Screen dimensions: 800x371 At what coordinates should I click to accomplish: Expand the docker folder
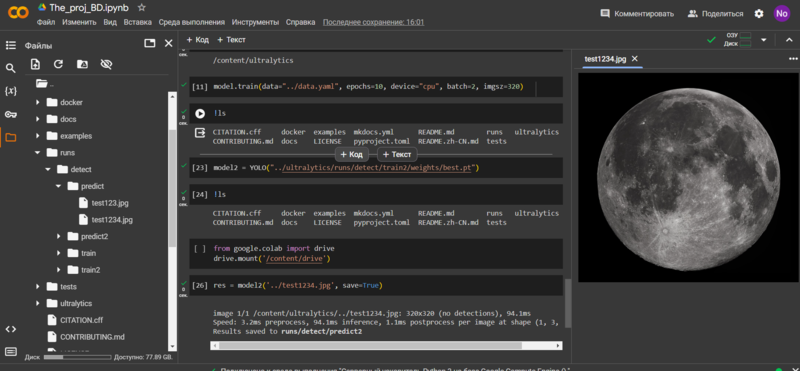tap(38, 102)
